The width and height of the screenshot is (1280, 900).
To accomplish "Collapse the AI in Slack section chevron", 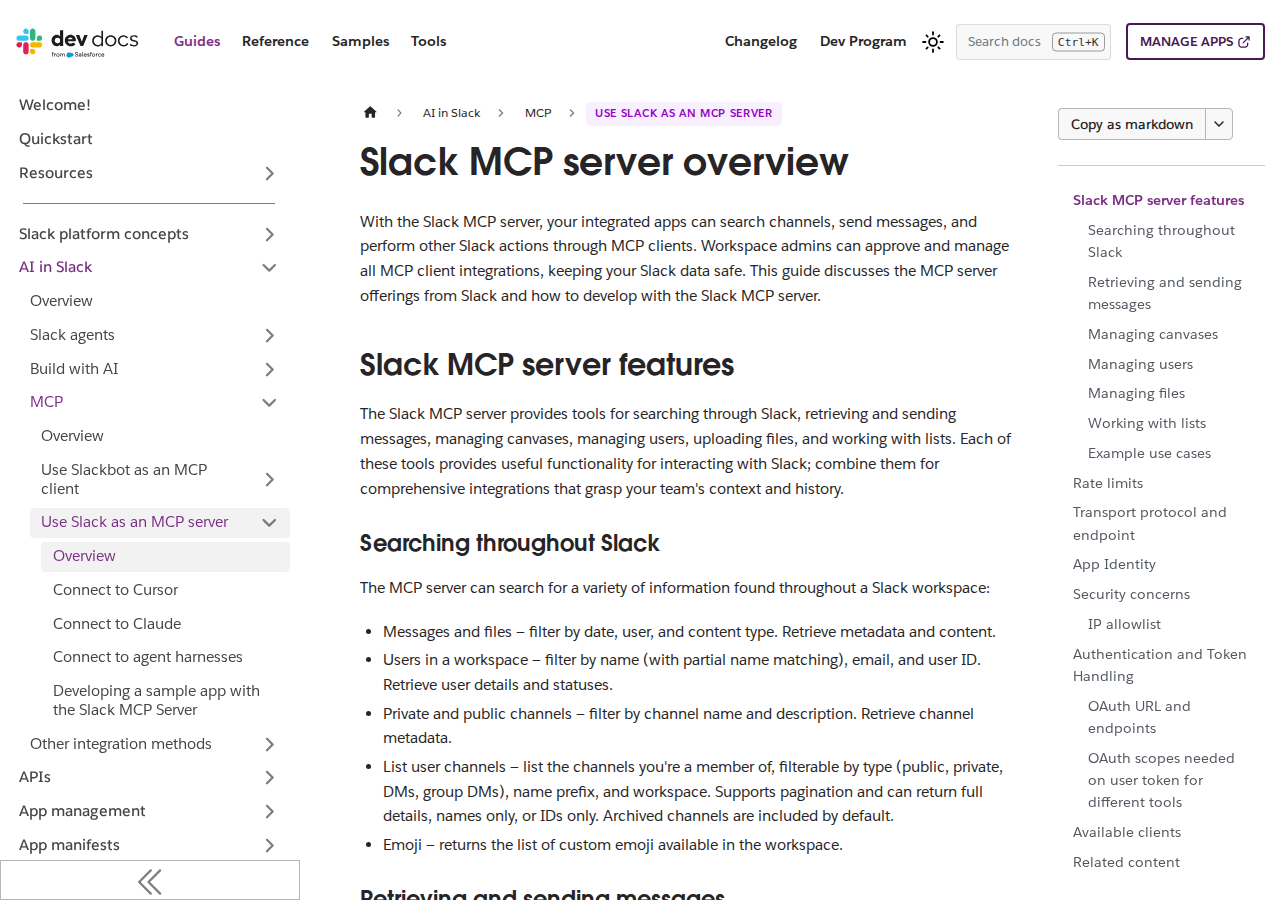I will point(269,267).
